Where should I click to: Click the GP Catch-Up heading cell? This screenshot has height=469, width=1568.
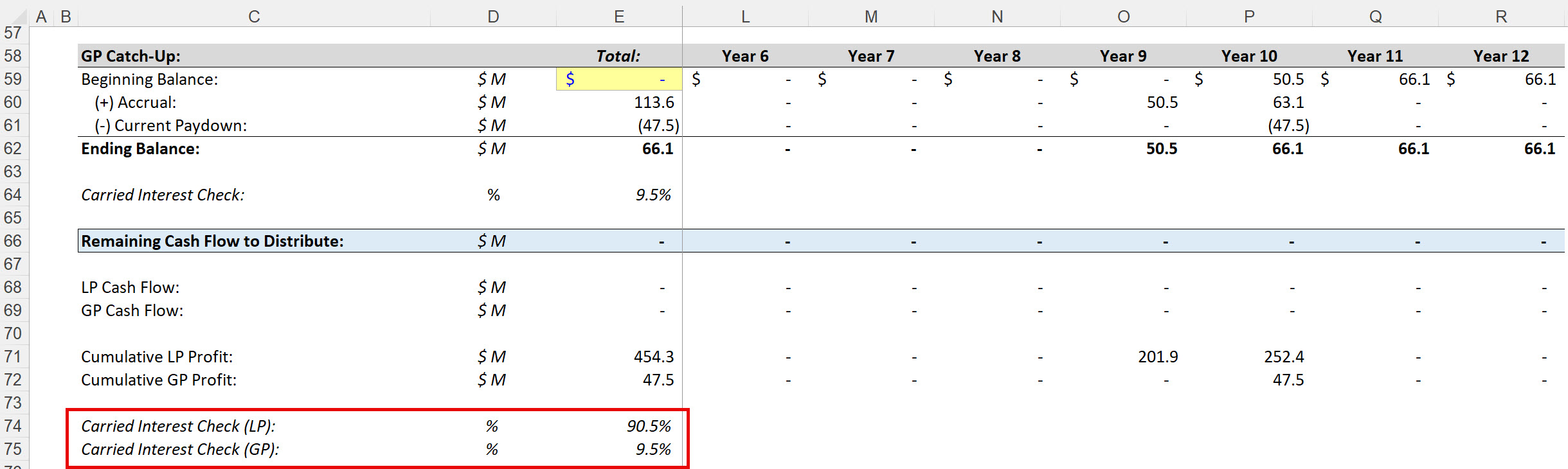pyautogui.click(x=131, y=56)
